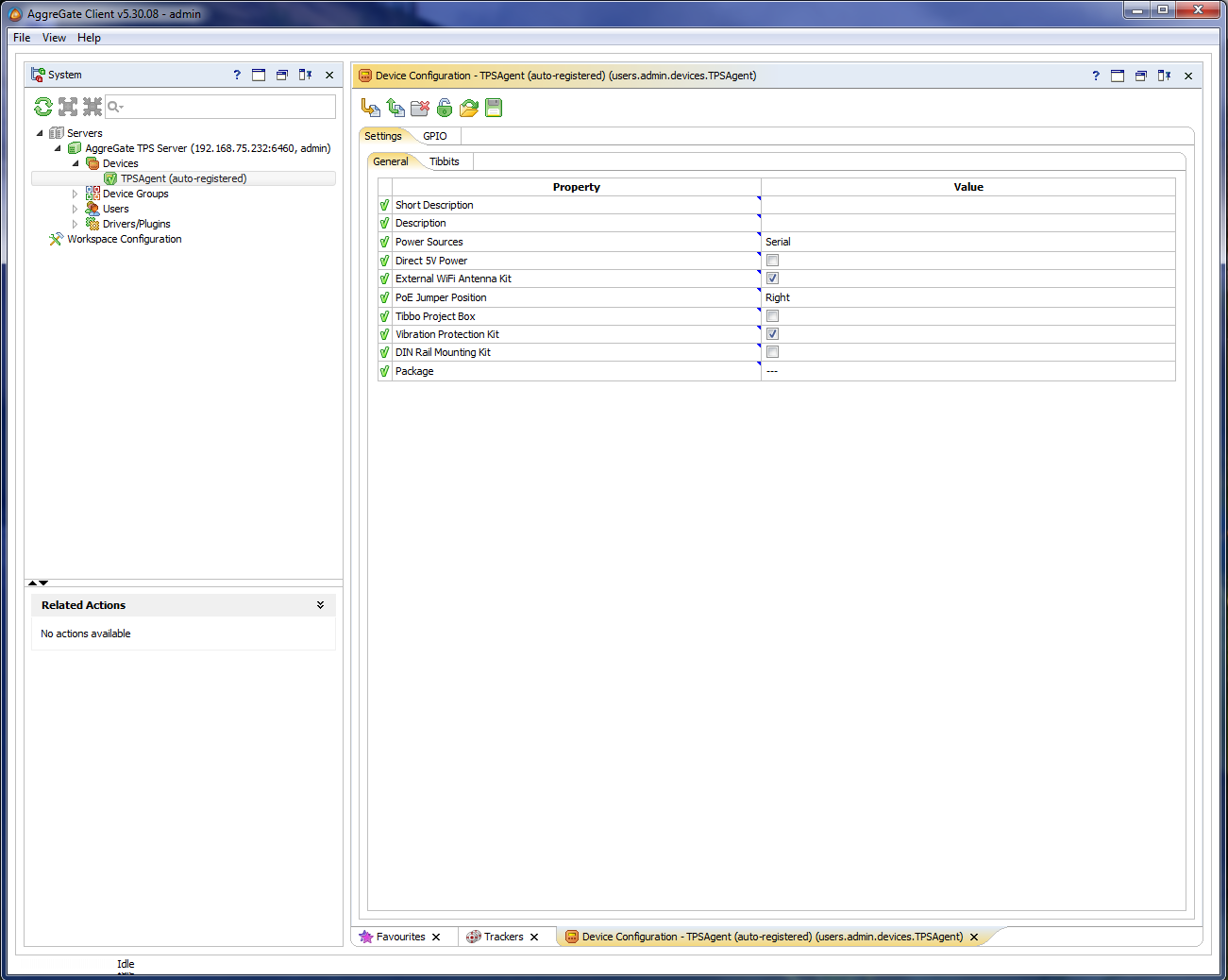Screen dimensions: 1228x980
Task: Select TPSAgent (auto-registered) device in tree
Action: (183, 178)
